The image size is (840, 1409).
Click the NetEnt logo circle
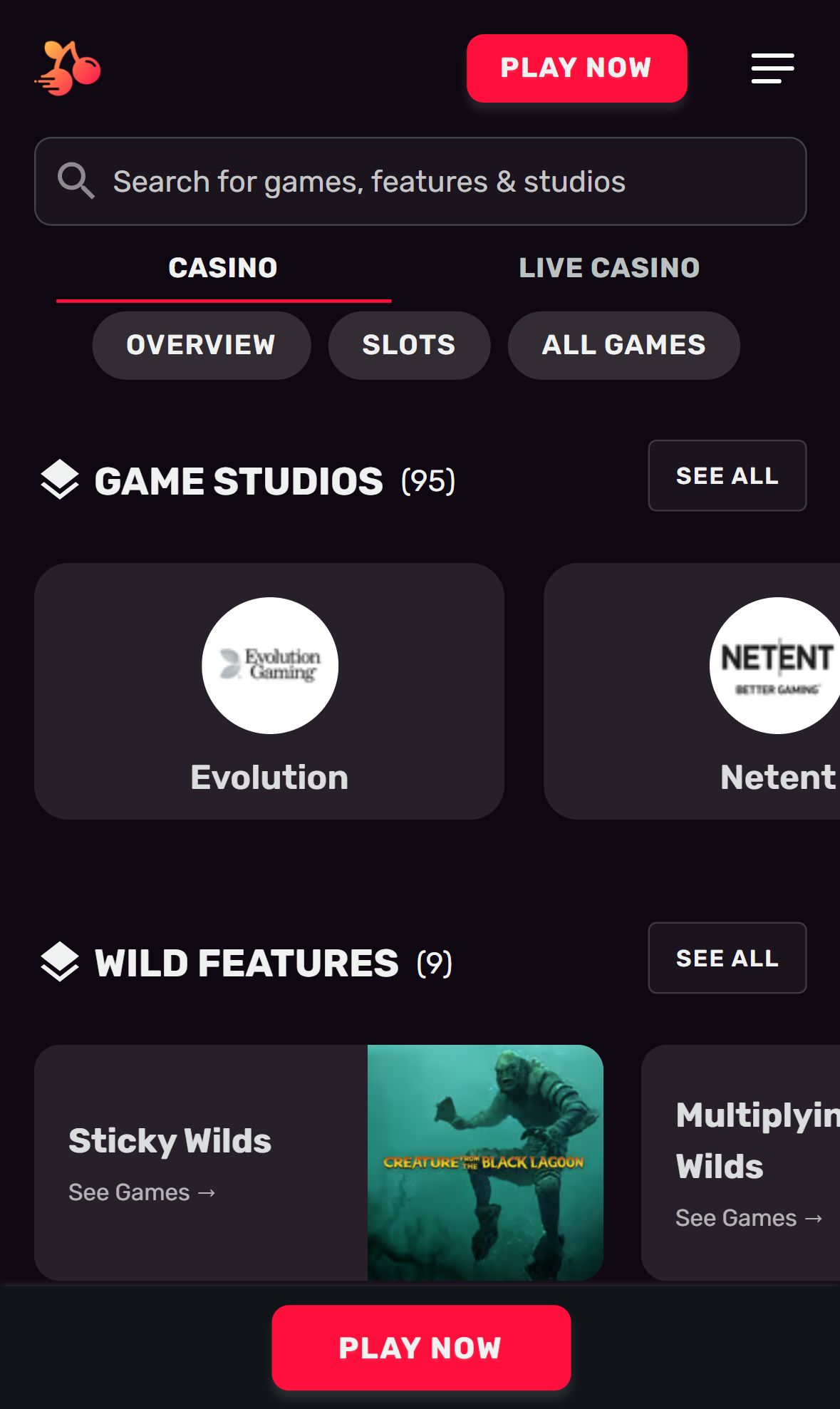pyautogui.click(x=775, y=666)
